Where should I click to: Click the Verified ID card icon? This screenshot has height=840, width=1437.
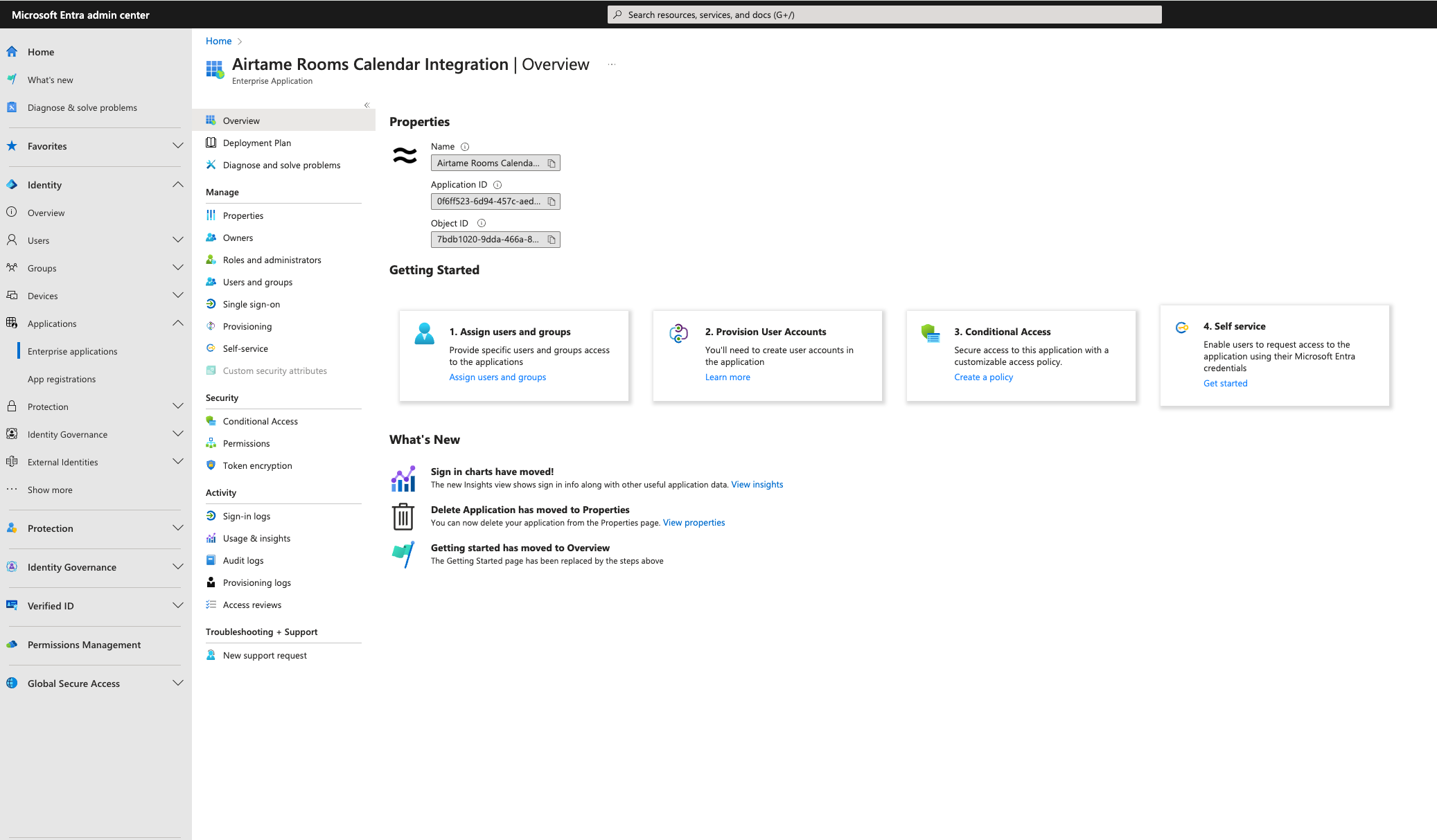[x=12, y=606]
